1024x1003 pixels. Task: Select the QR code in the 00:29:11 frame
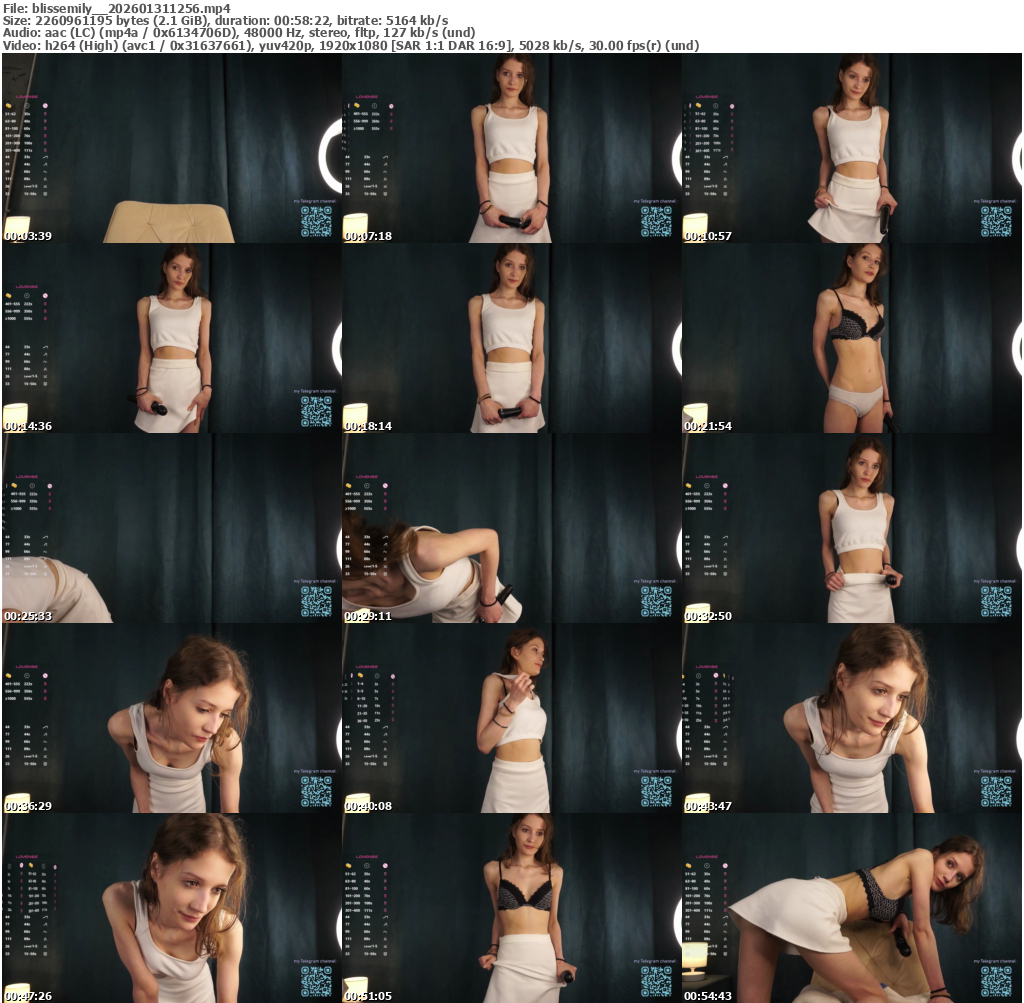point(656,601)
